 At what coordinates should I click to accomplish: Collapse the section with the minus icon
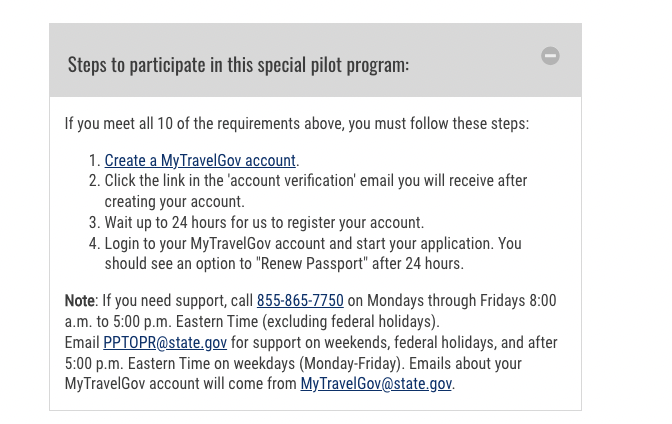tap(550, 56)
